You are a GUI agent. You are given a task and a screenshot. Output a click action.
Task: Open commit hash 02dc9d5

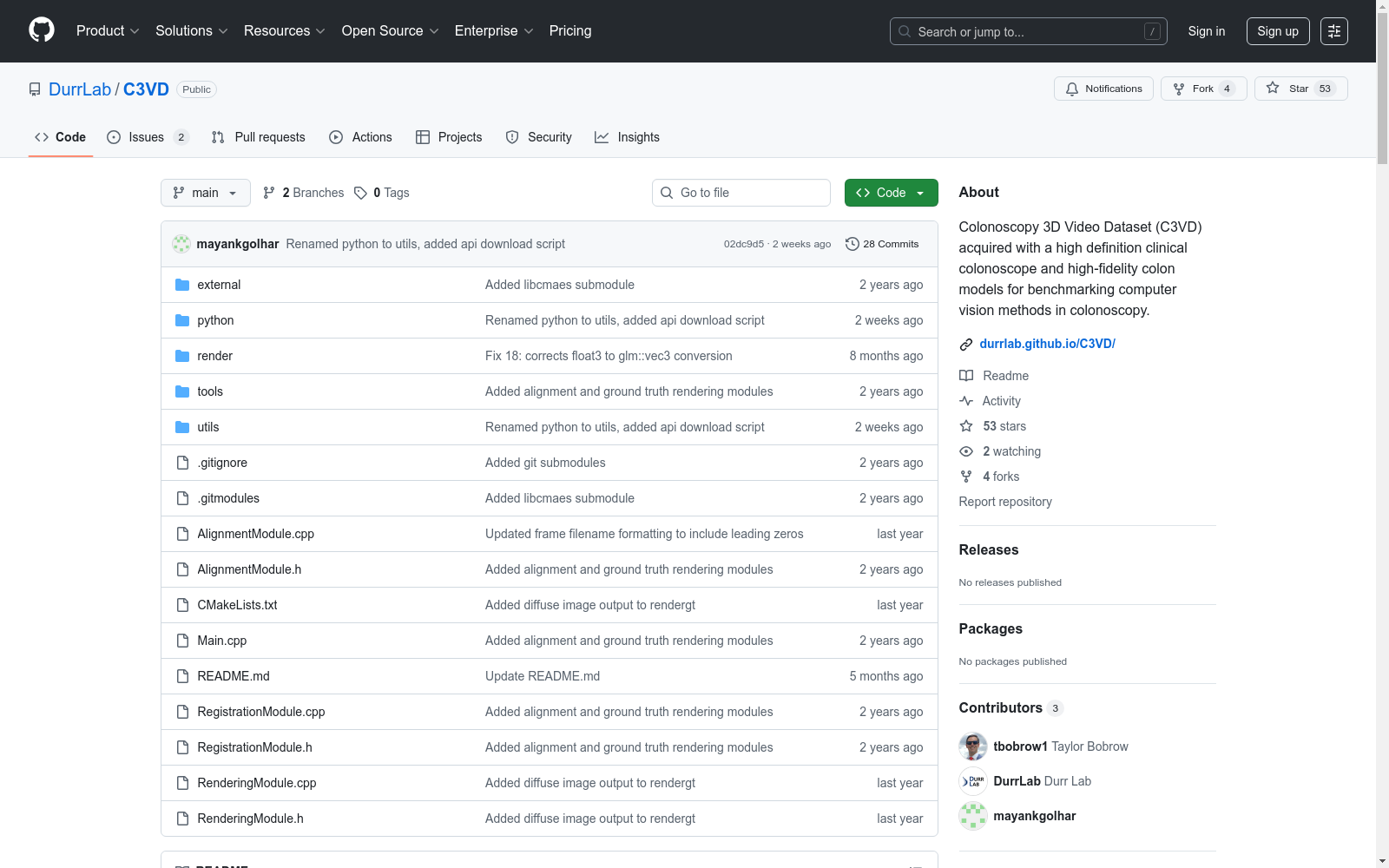pos(744,244)
